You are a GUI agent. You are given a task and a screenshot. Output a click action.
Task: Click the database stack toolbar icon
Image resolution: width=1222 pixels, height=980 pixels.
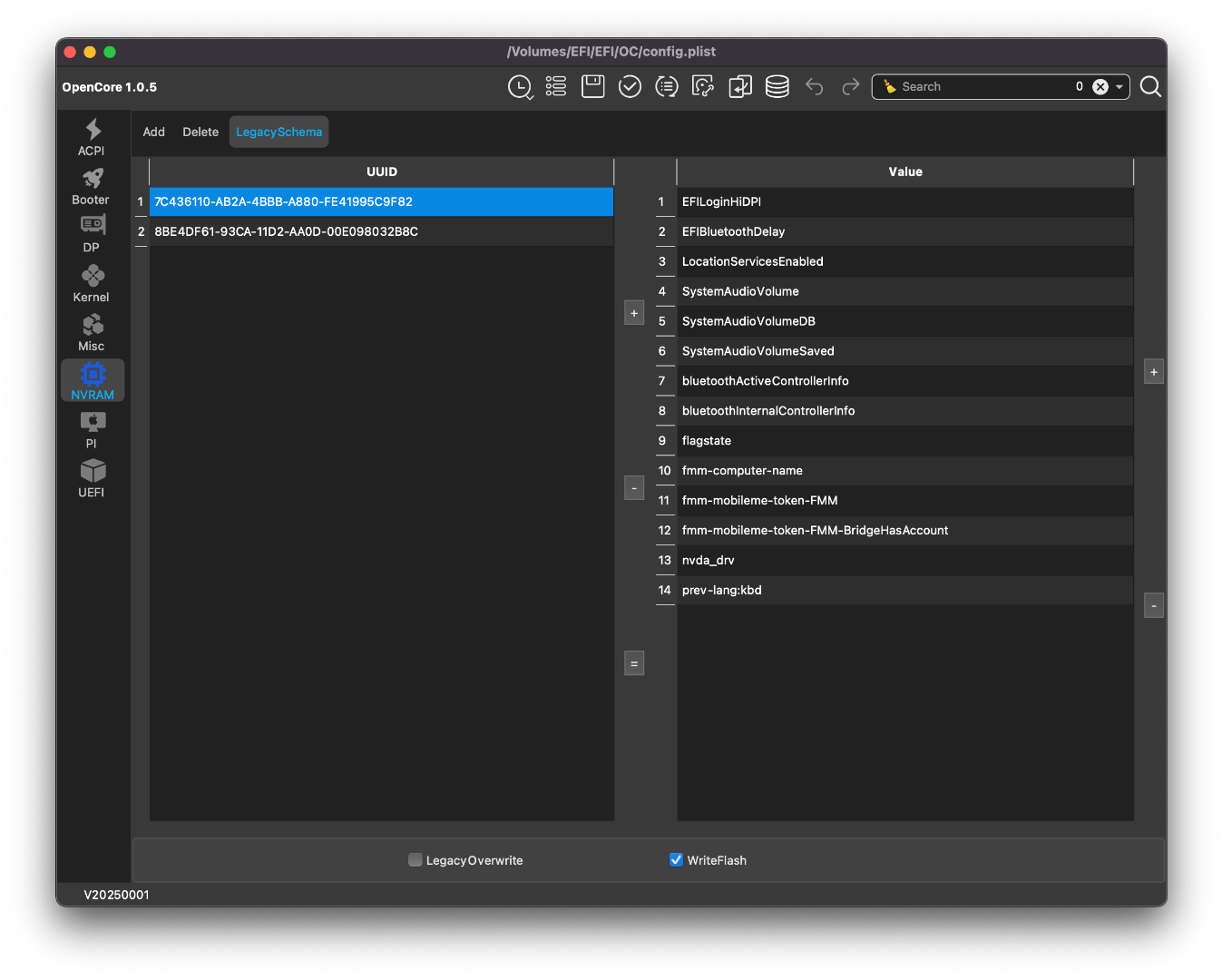click(x=777, y=87)
